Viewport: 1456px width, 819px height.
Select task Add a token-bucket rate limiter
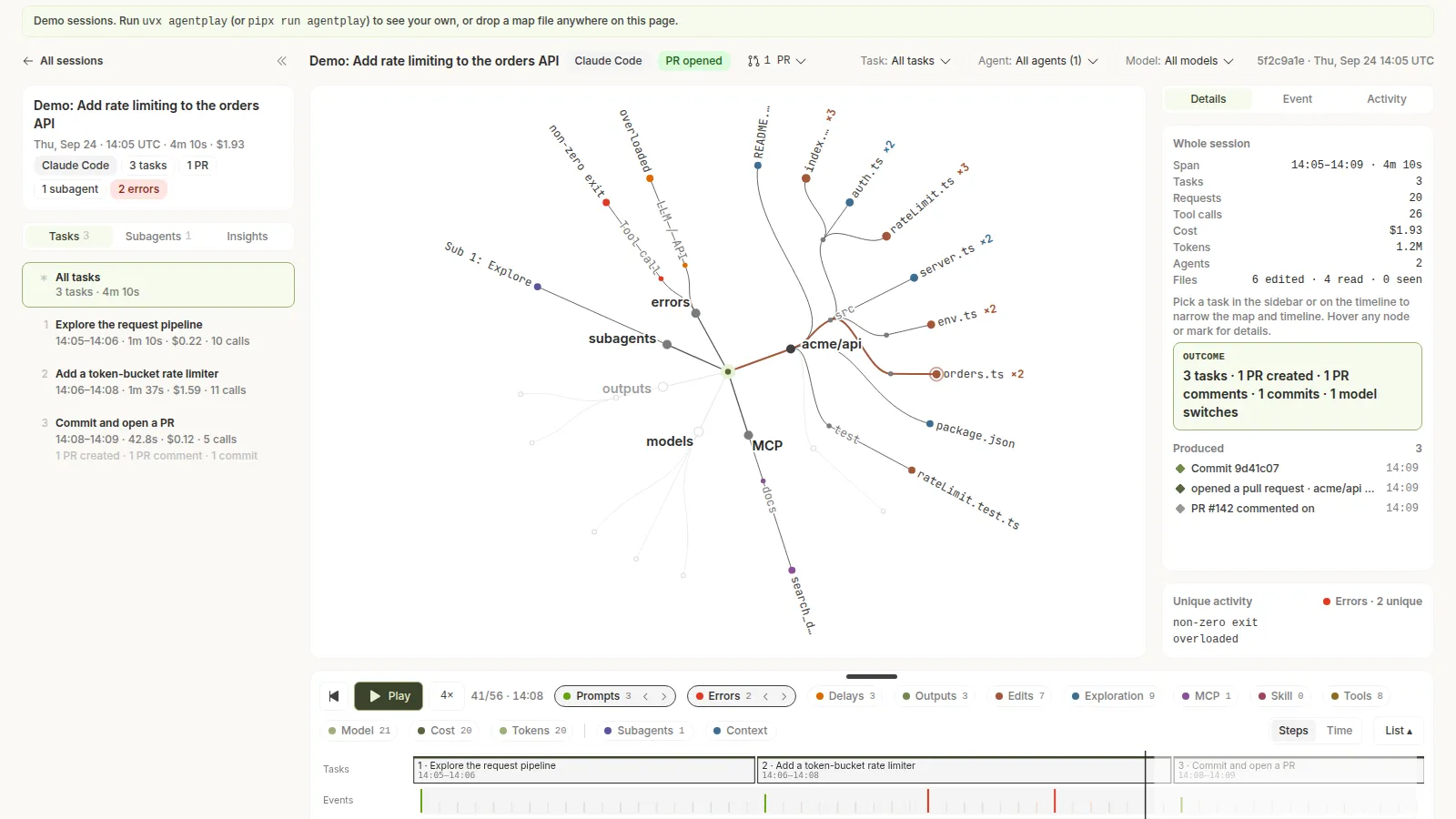click(x=158, y=382)
